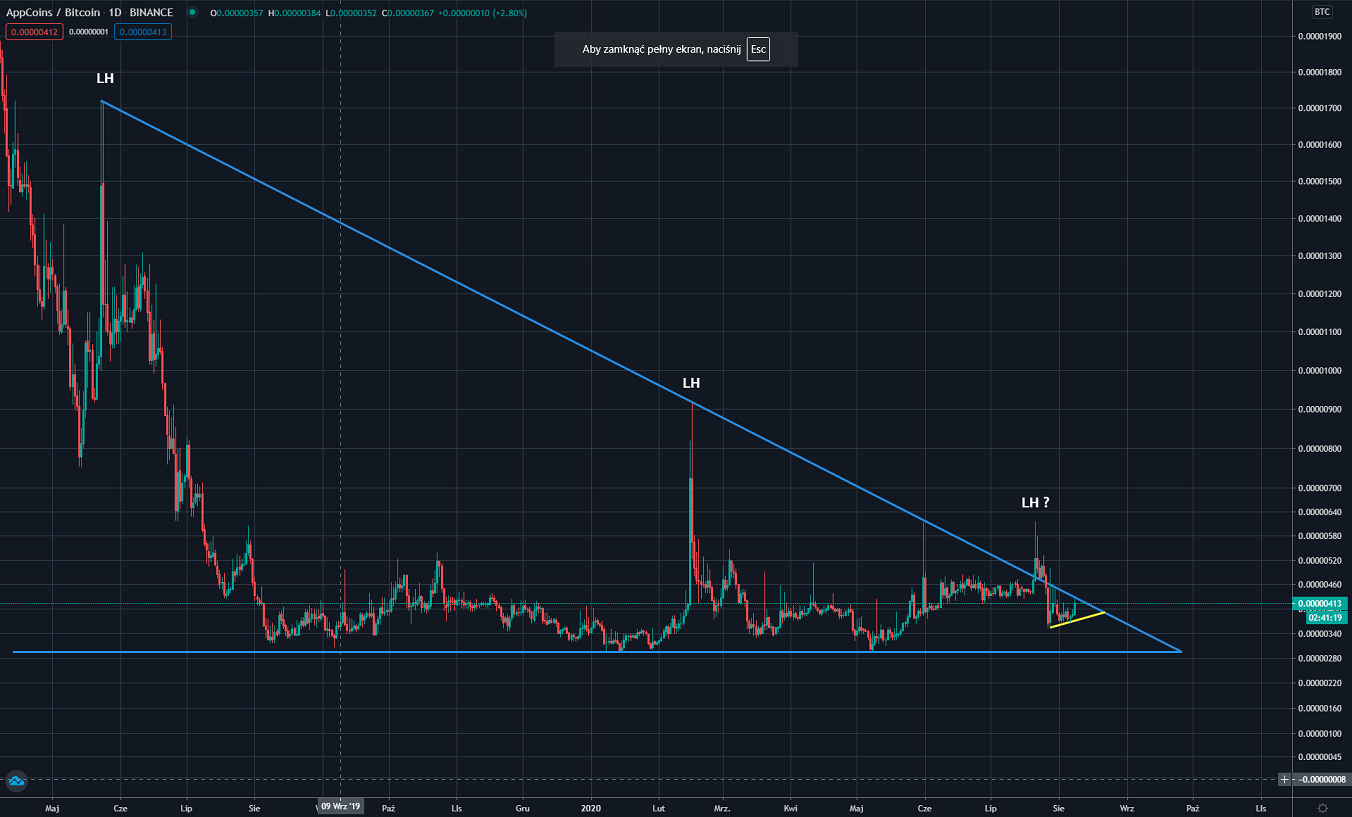
Task: Click the 0.00001300 price axis label
Action: (1319, 256)
